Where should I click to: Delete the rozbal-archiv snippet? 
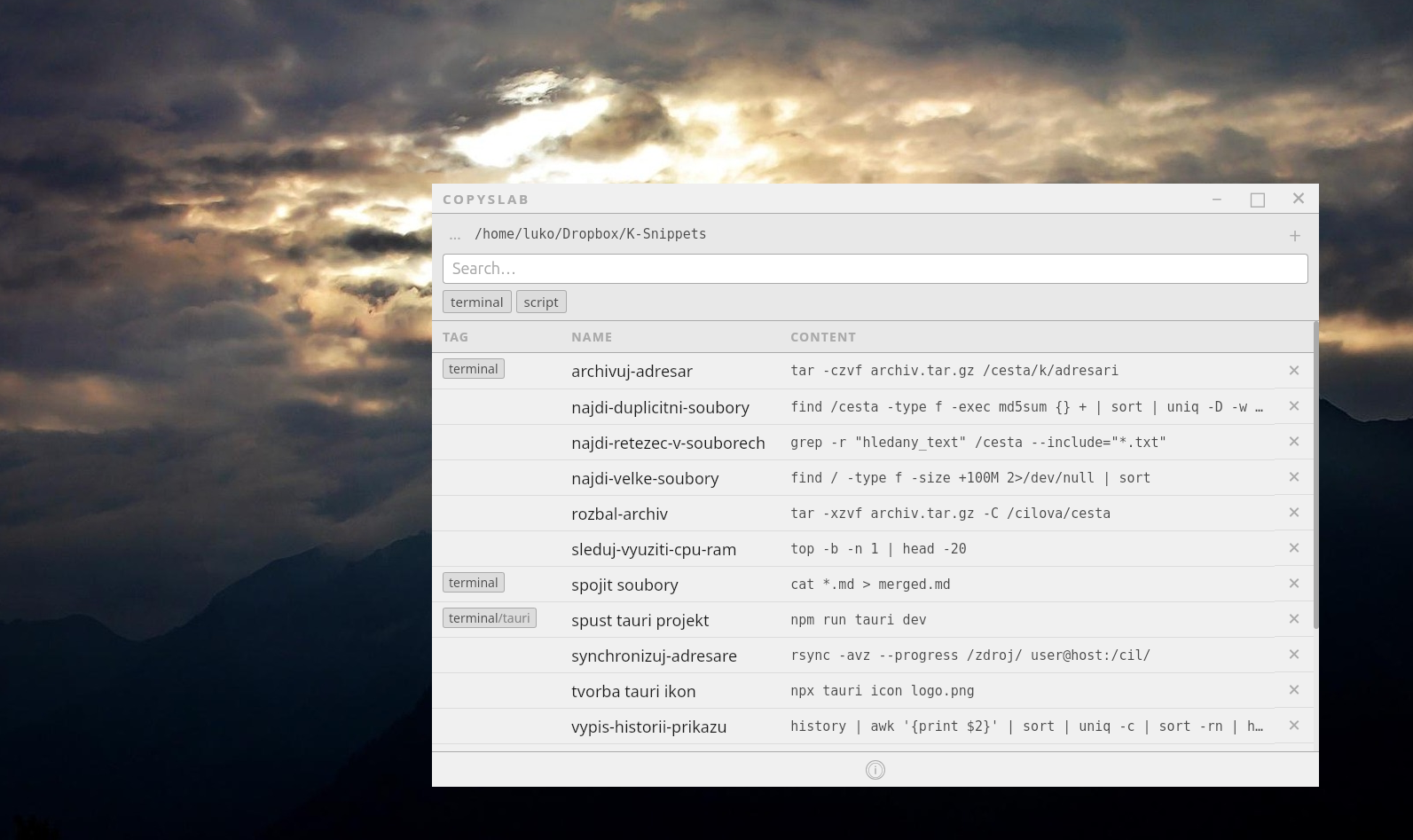(1293, 513)
